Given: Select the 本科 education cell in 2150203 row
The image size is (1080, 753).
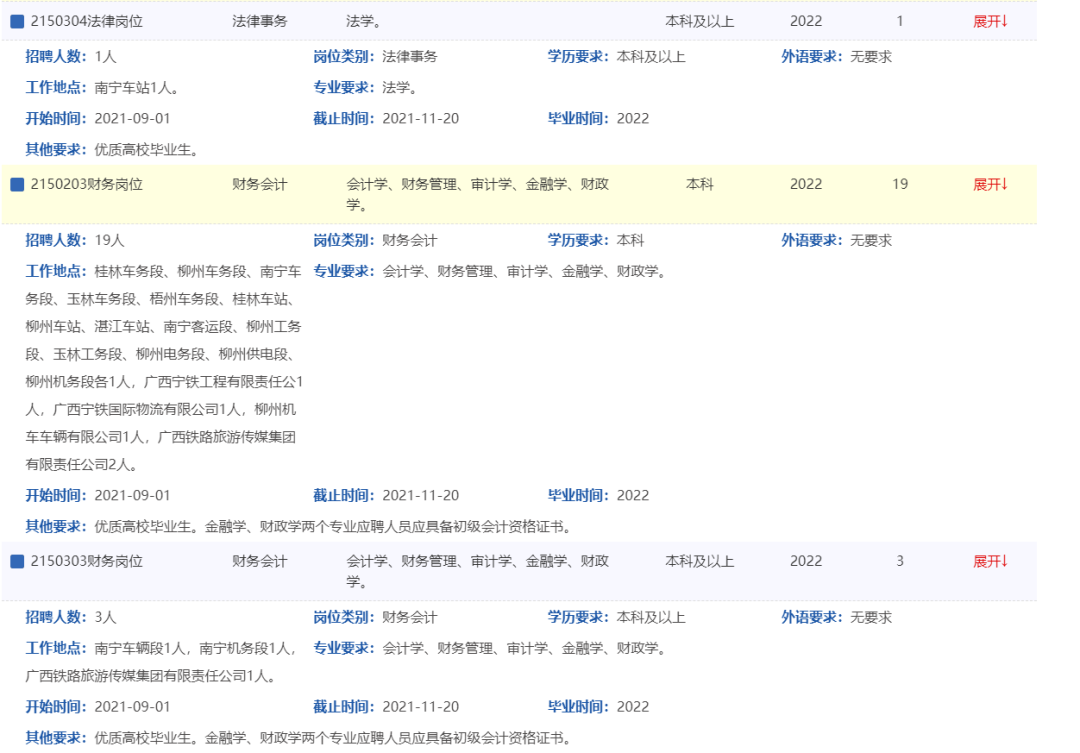Looking at the screenshot, I should (x=700, y=184).
